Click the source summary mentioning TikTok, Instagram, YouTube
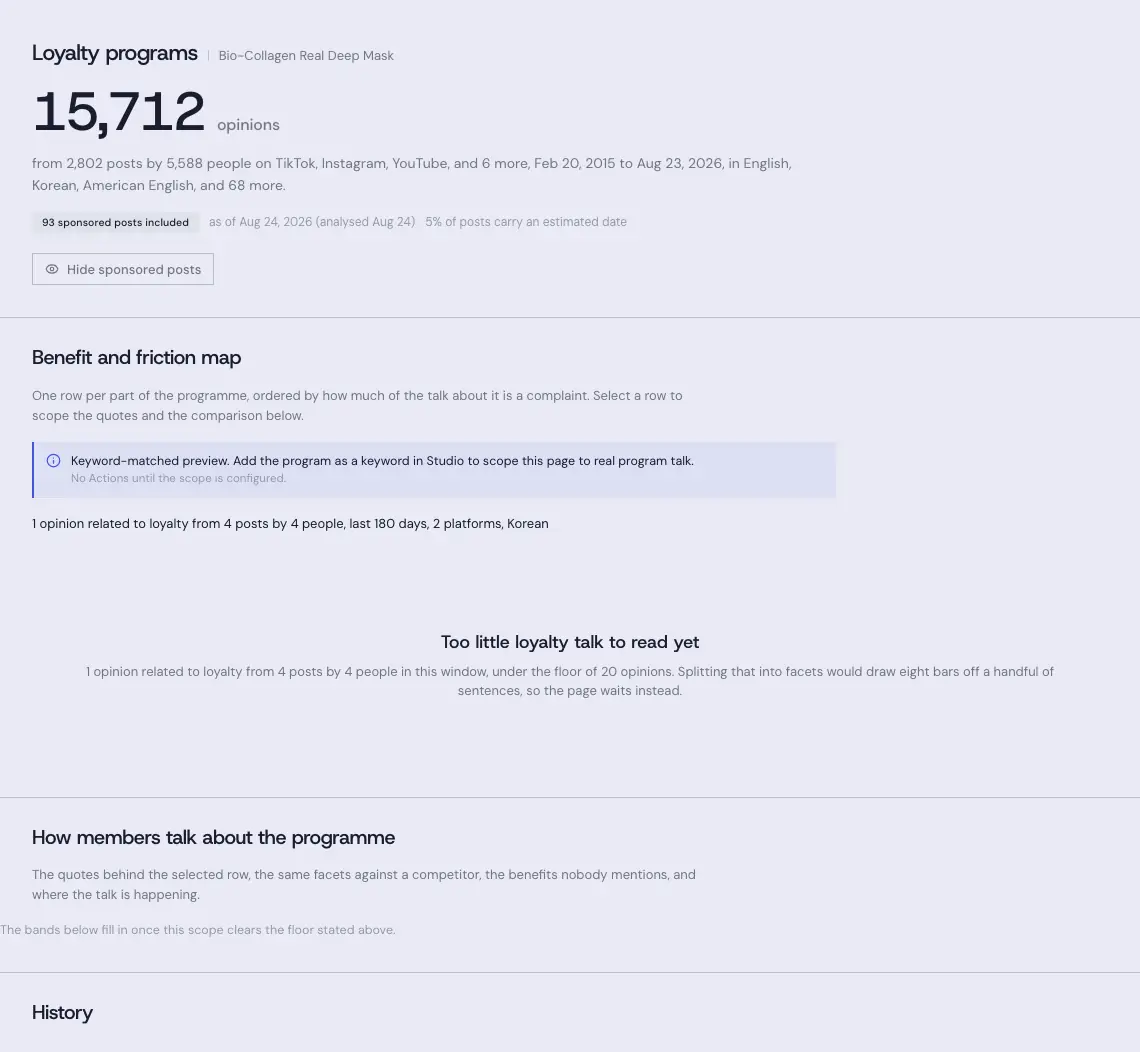Viewport: 1140px width, 1052px height. tap(412, 174)
